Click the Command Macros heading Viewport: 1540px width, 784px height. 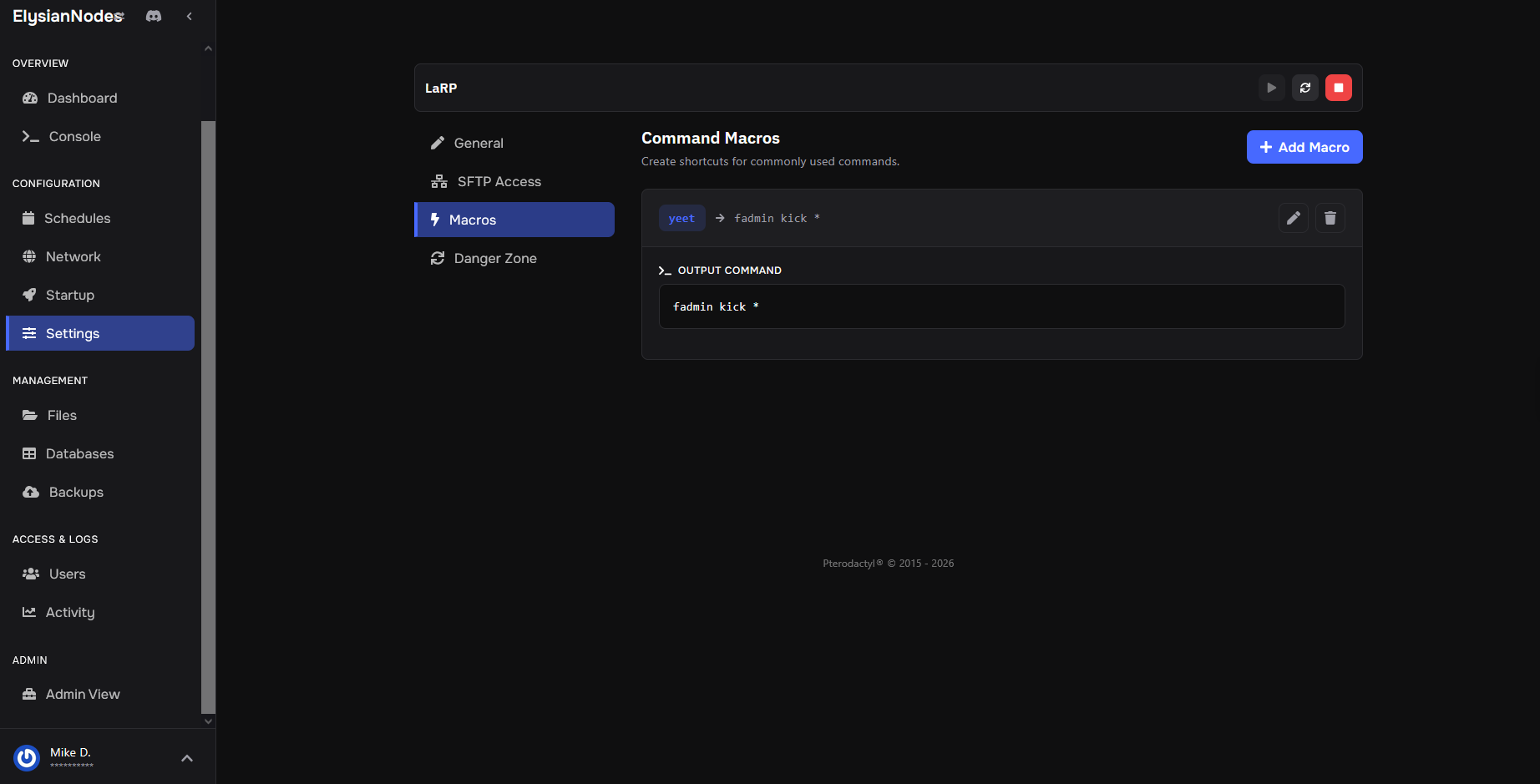coord(711,138)
